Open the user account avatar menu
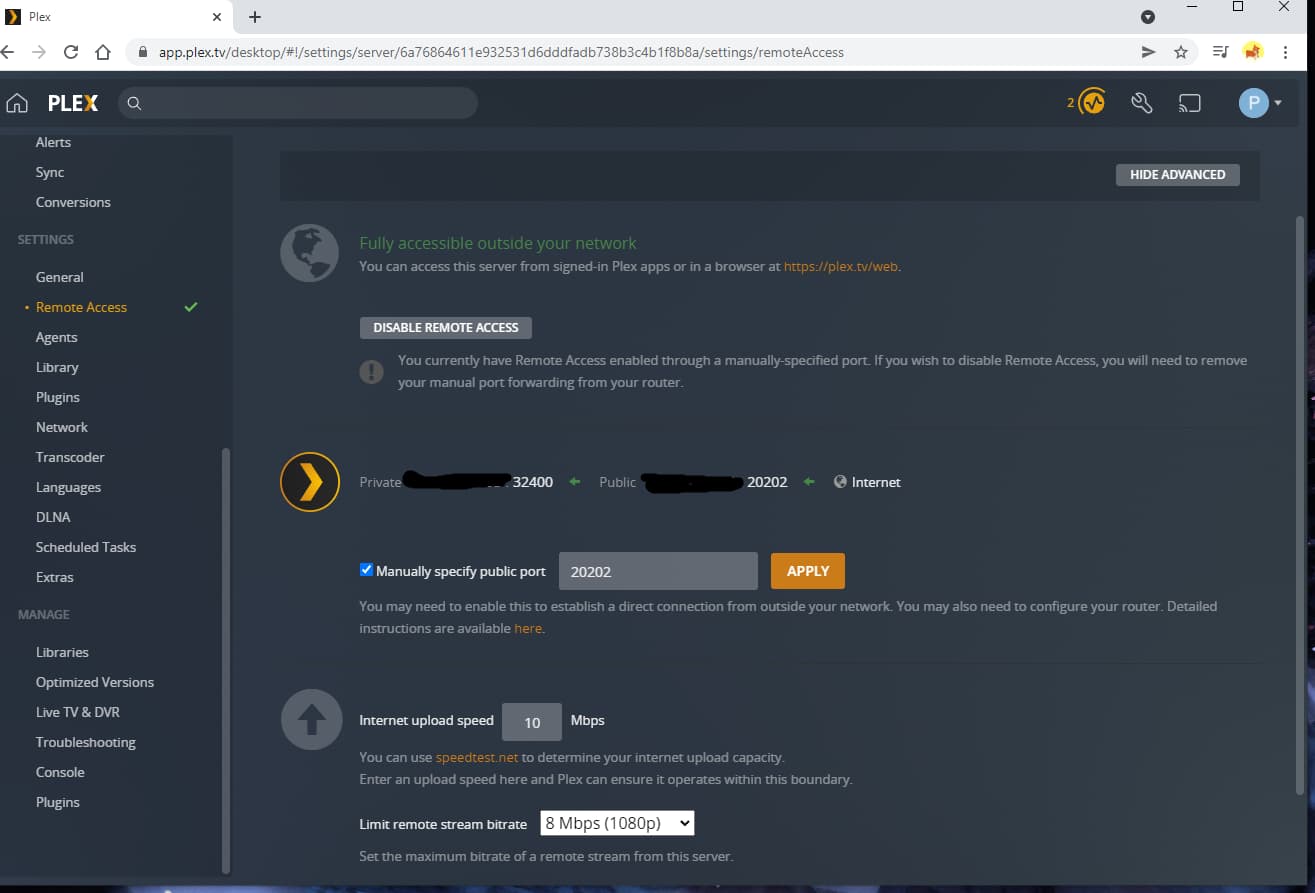 1260,103
